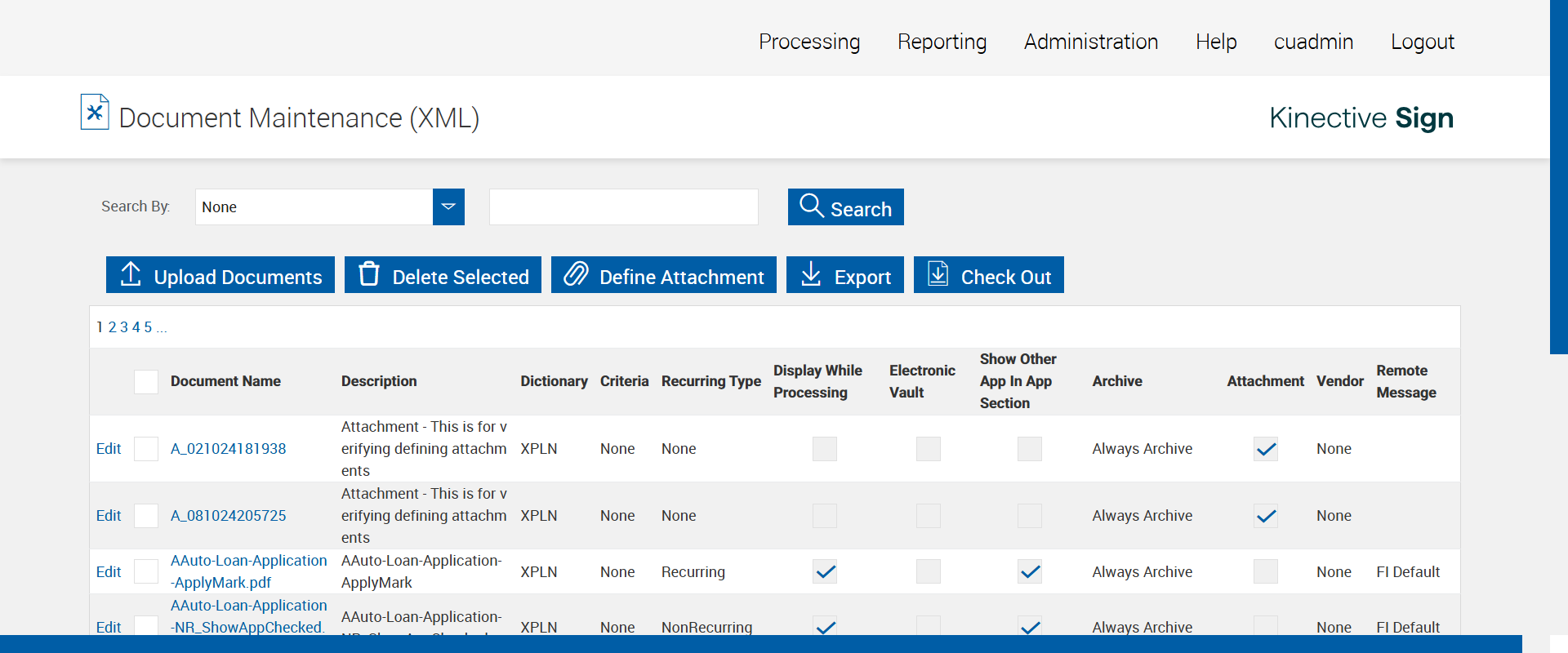
Task: Toggle Show Other App checkbox for AAuto-Loan-Application-ApplyMark
Action: click(x=1030, y=571)
